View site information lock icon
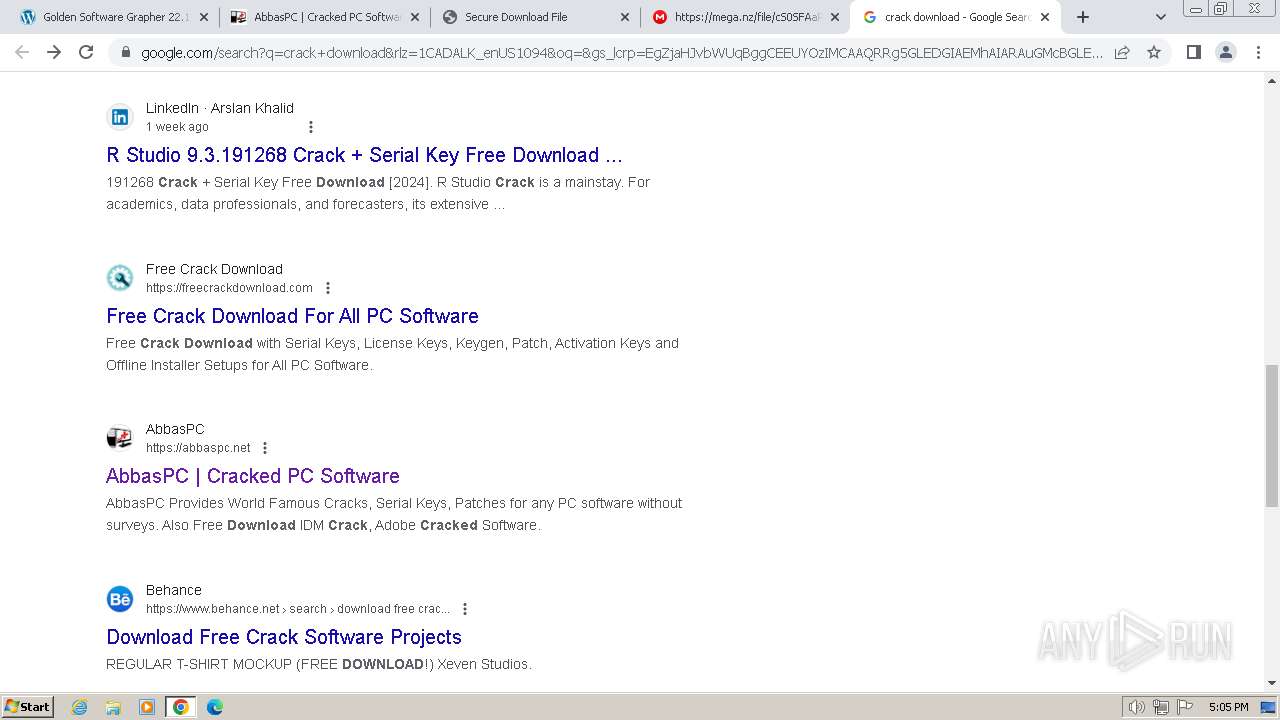The image size is (1280, 720). click(x=126, y=52)
